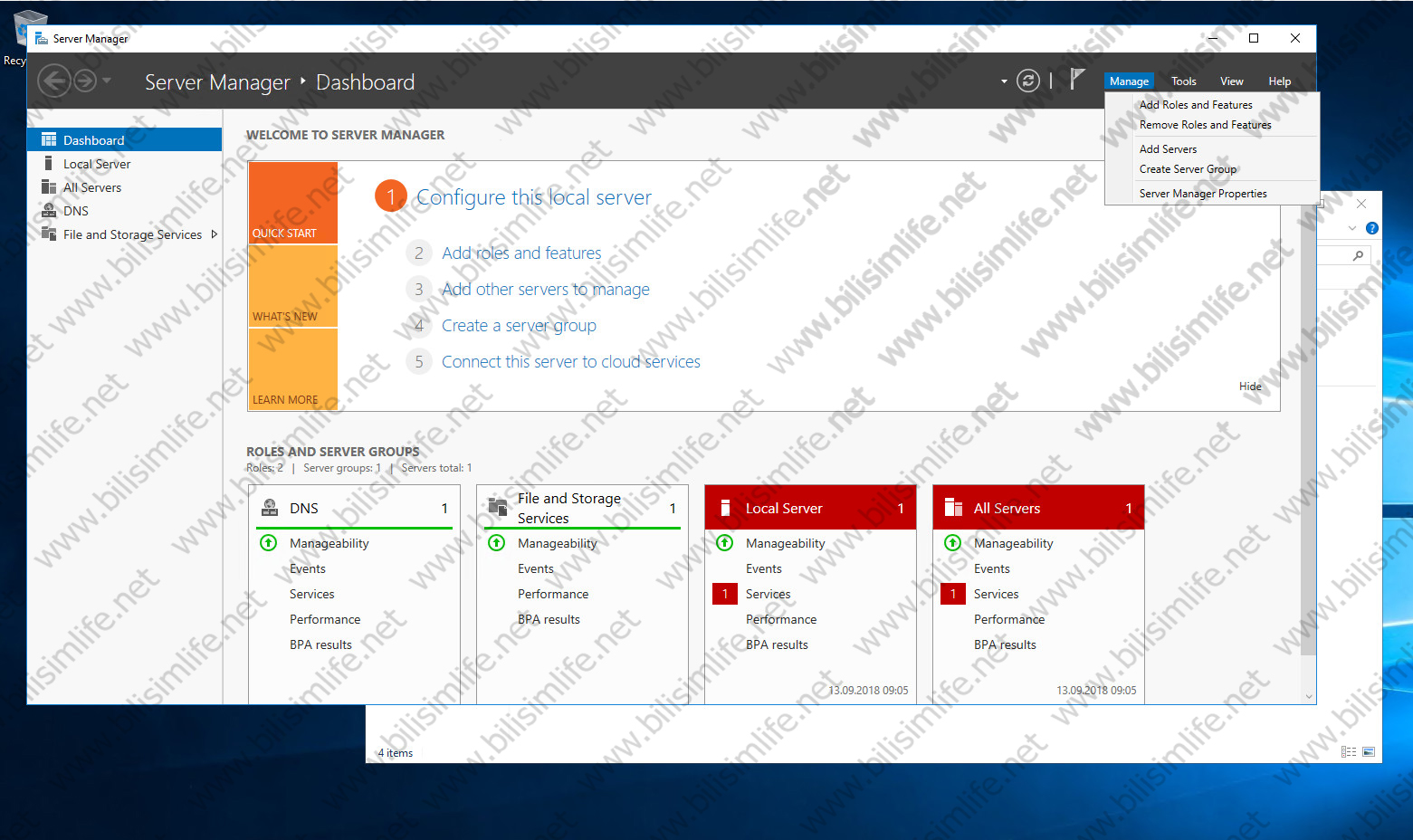Click Add other servers to manage link
This screenshot has height=840, width=1413.
point(545,290)
